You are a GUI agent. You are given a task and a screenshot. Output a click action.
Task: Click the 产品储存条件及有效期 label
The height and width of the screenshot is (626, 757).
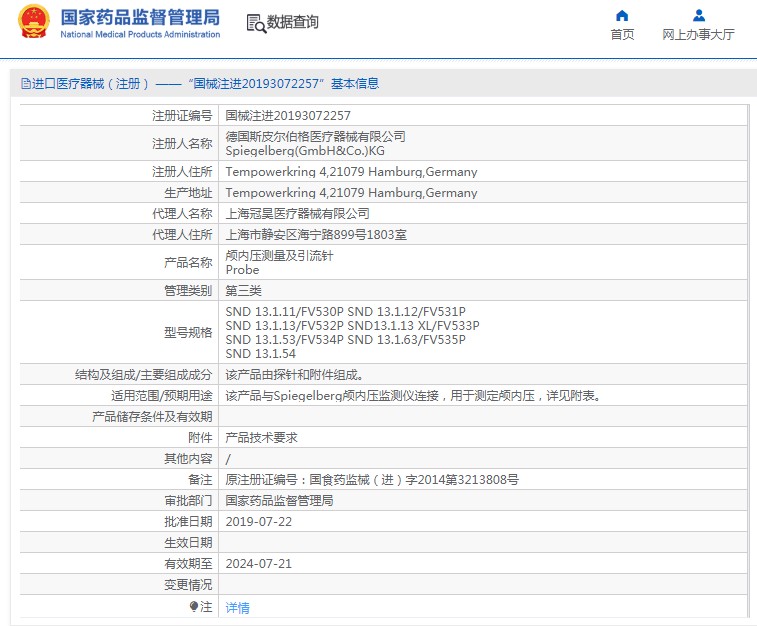tap(152, 417)
